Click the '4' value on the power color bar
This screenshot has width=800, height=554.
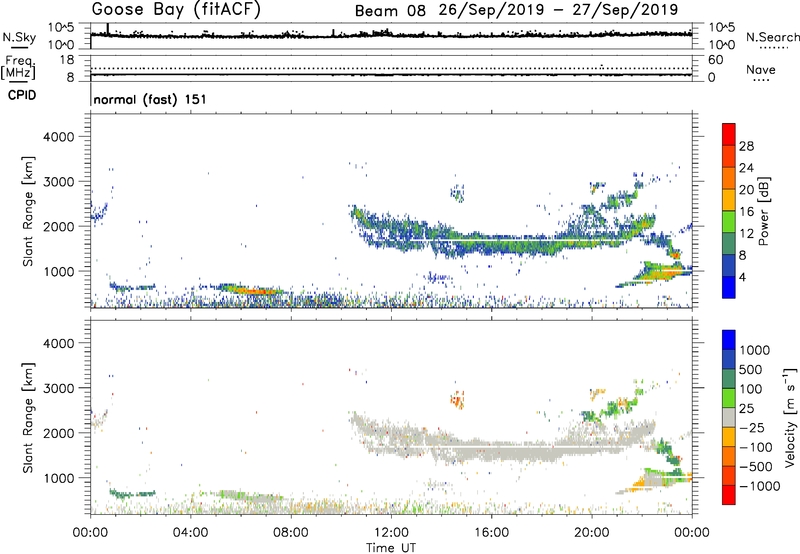click(742, 277)
